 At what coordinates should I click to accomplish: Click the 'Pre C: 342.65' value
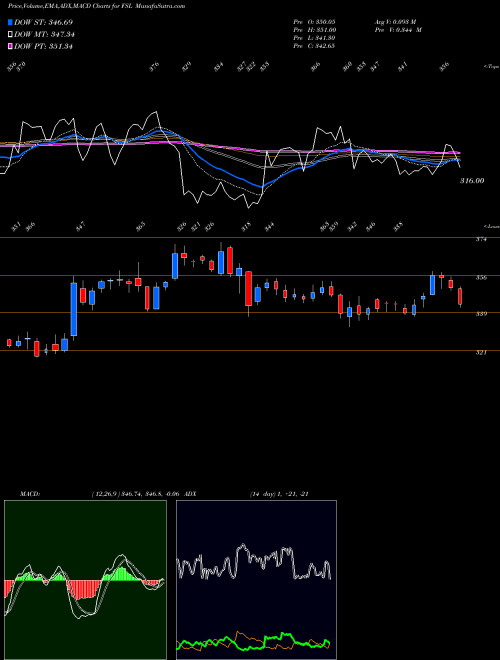pyautogui.click(x=314, y=46)
